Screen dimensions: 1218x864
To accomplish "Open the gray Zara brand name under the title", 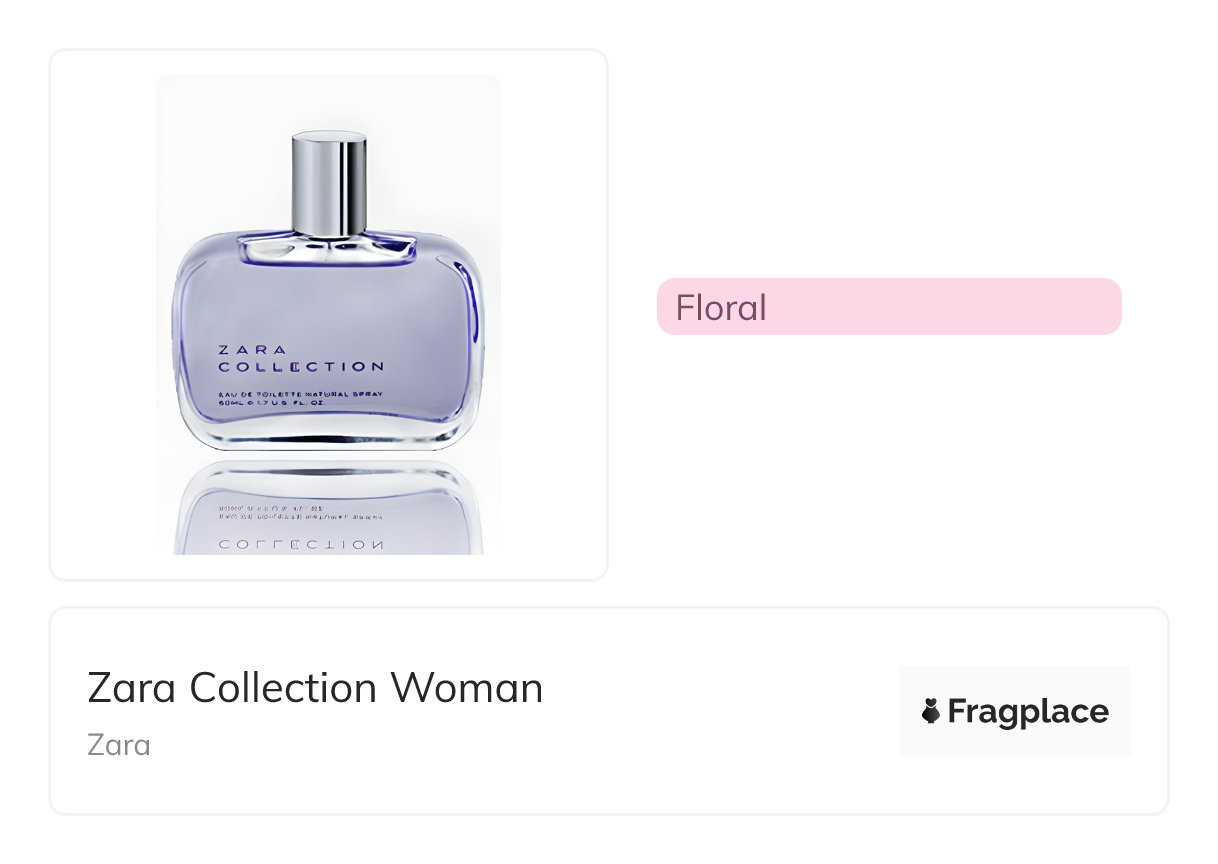I will coord(119,745).
